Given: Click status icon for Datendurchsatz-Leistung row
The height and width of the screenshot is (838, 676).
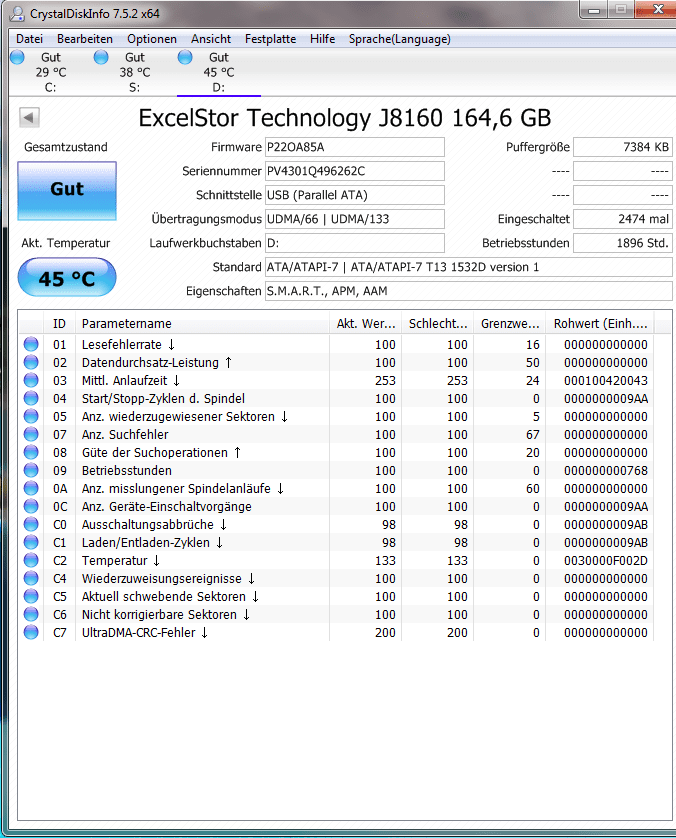Looking at the screenshot, I should [x=31, y=362].
